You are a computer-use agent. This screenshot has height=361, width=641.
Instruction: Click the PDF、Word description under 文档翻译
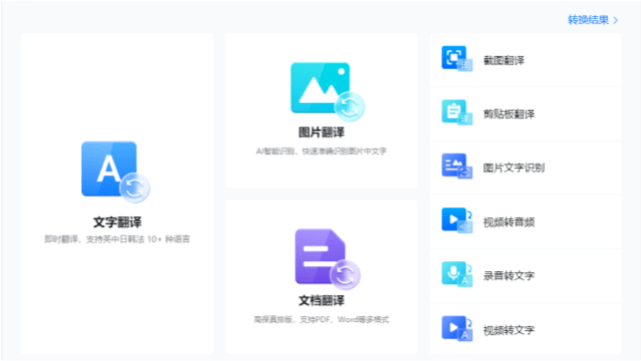[321, 319]
